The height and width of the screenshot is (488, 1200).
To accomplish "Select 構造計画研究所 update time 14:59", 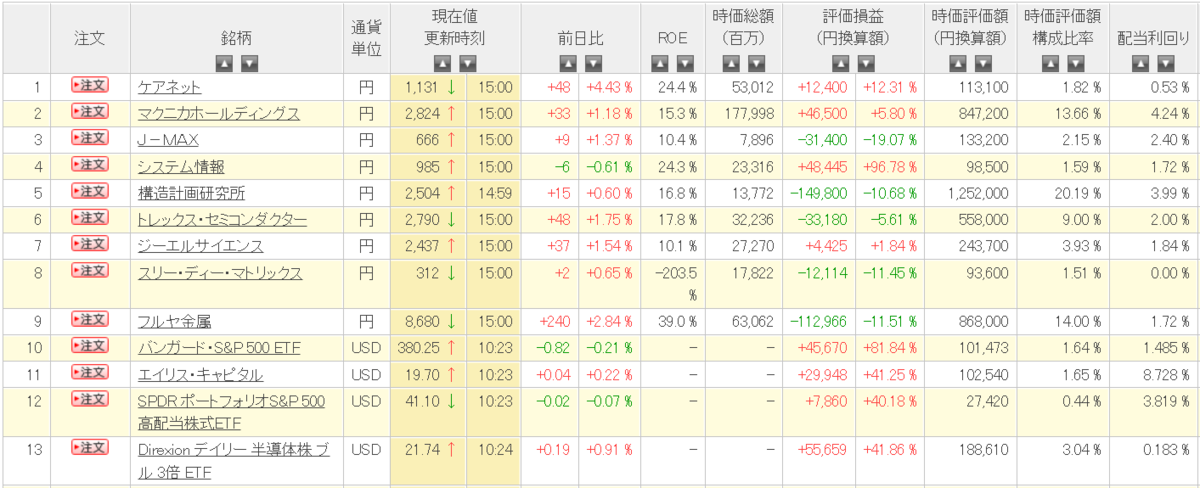I will tap(495, 194).
